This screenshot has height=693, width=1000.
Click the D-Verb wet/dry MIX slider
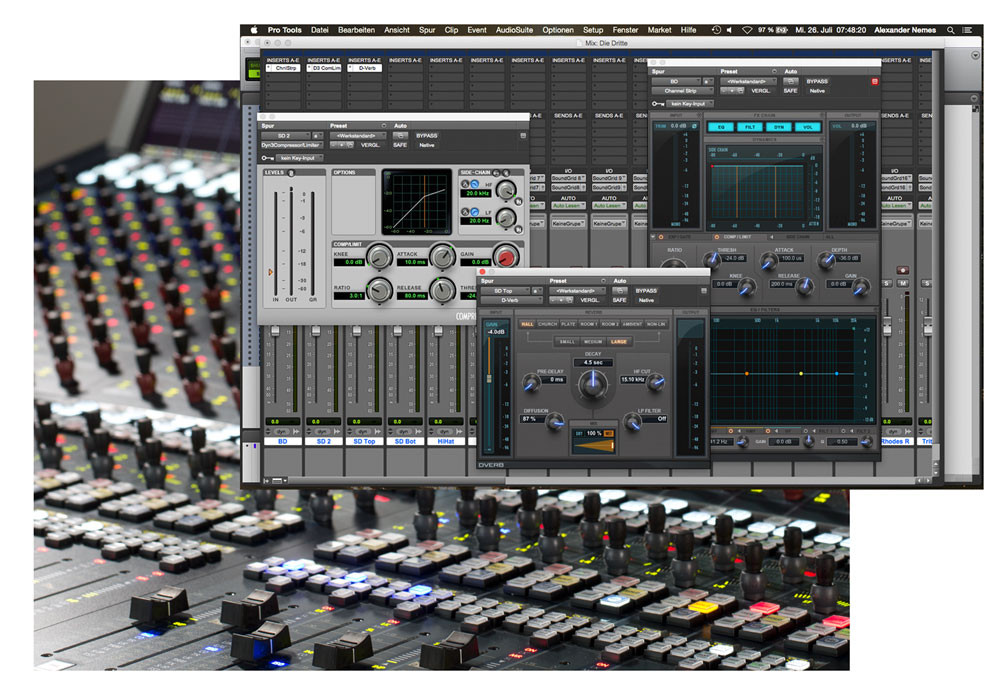[592, 446]
